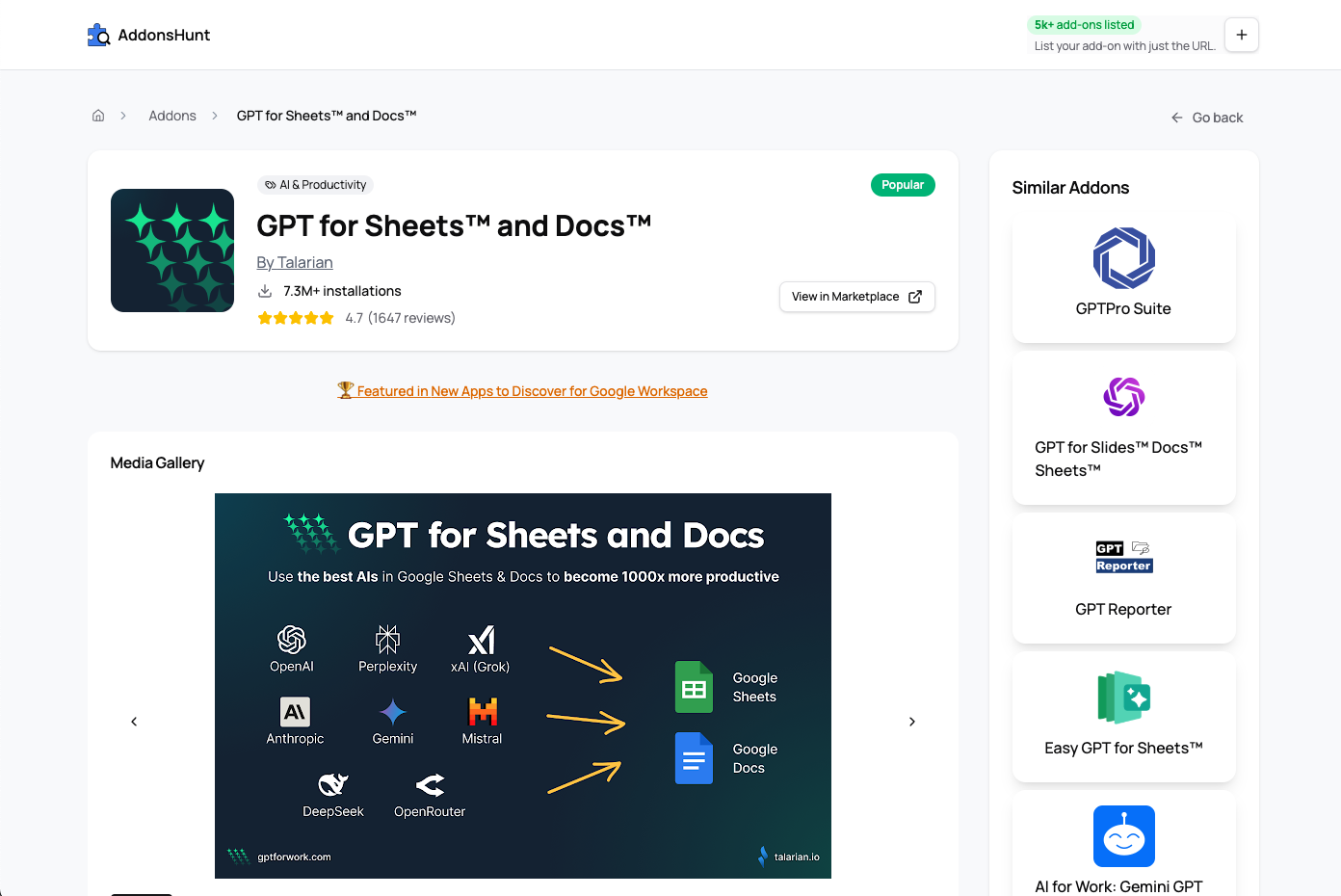Viewport: 1341px width, 896px height.
Task: Click the AddonsHunt puzzle logo icon
Action: tap(99, 36)
